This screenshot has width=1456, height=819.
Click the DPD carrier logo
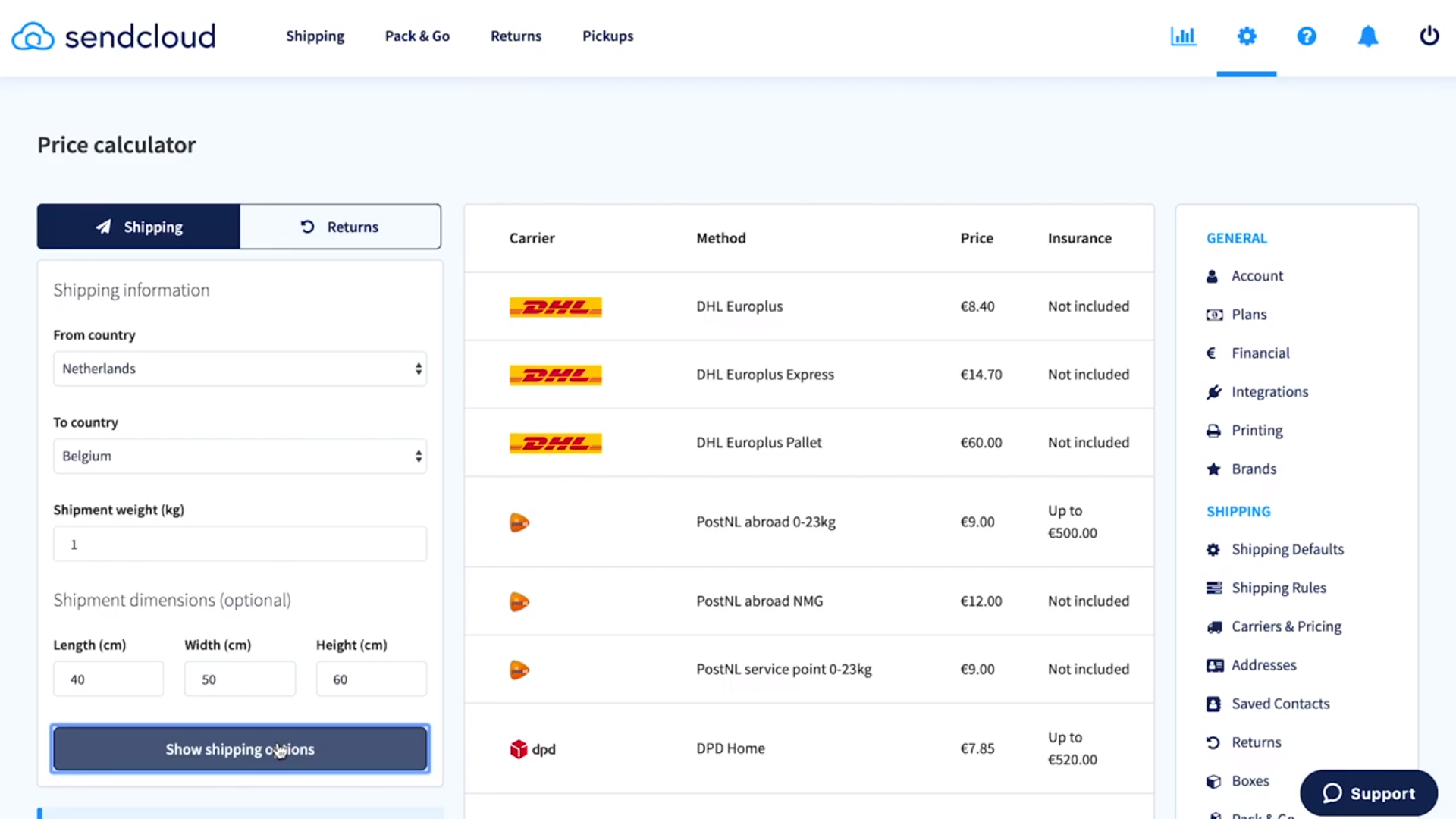coord(532,749)
